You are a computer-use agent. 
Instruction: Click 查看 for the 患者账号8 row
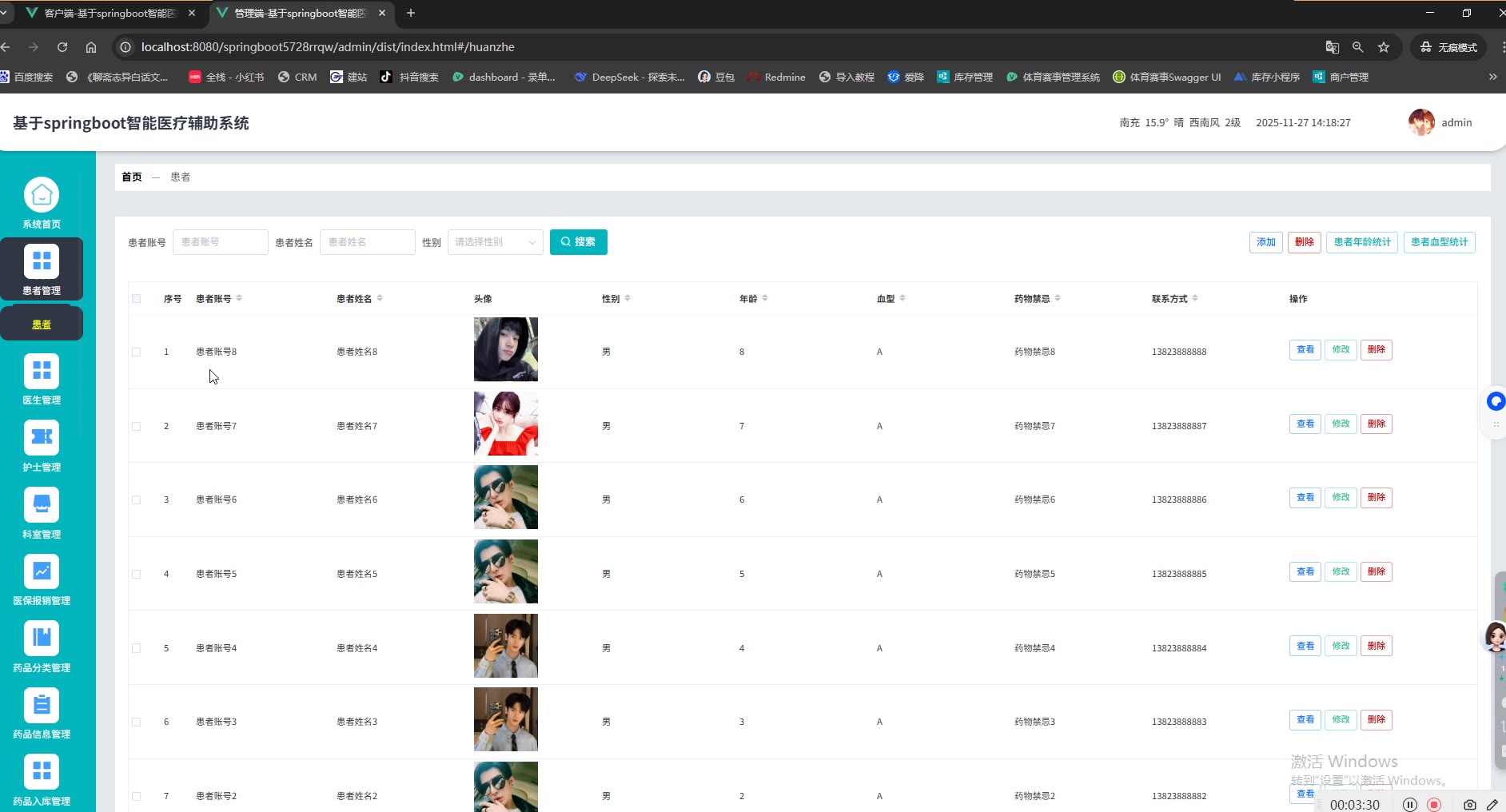coord(1305,350)
